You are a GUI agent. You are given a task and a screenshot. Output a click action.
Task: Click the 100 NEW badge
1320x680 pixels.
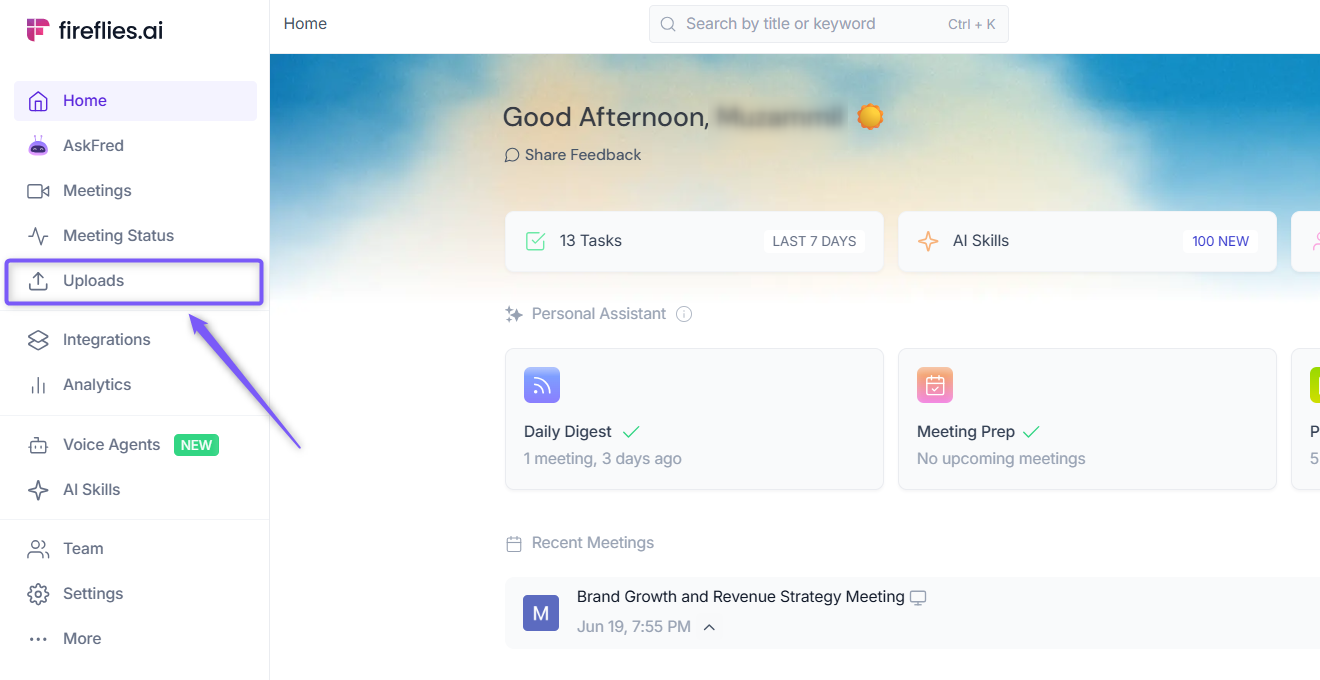click(x=1220, y=241)
